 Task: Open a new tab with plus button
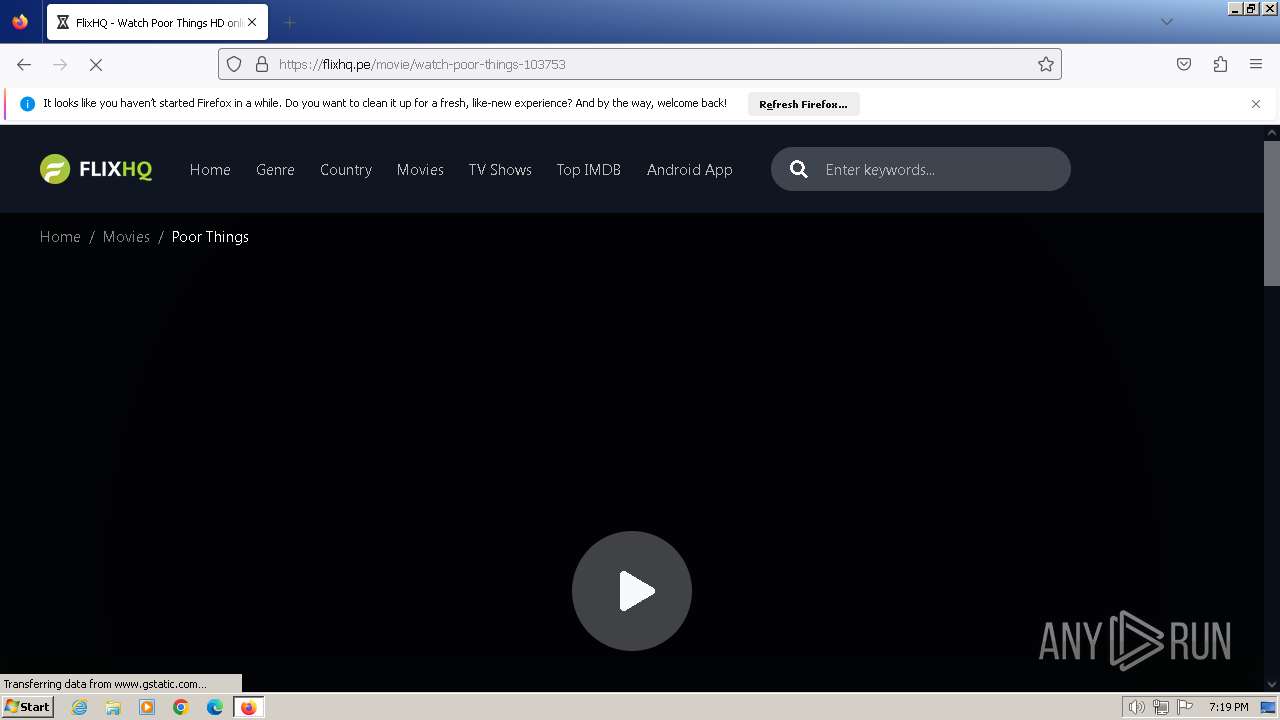pyautogui.click(x=289, y=22)
